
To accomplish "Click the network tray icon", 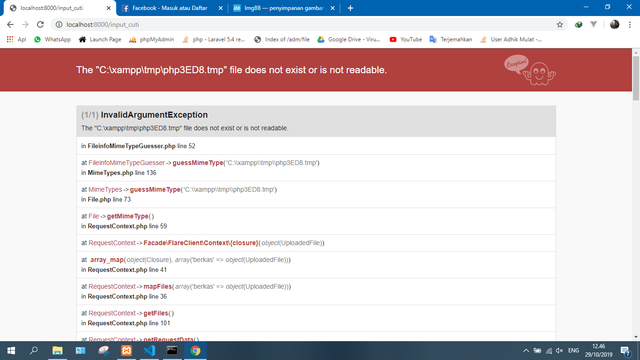I will (549, 351).
